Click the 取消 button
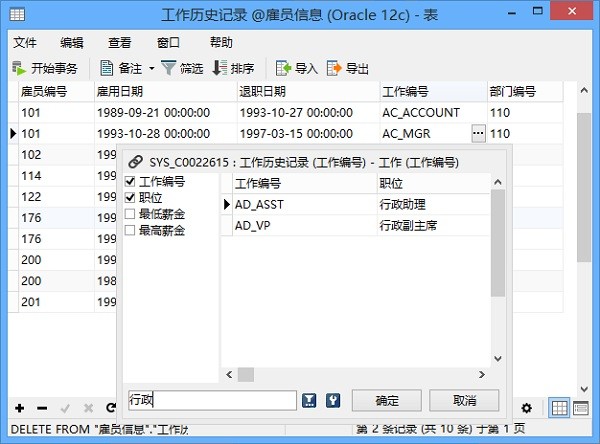The height and width of the screenshot is (444, 600). [x=464, y=400]
